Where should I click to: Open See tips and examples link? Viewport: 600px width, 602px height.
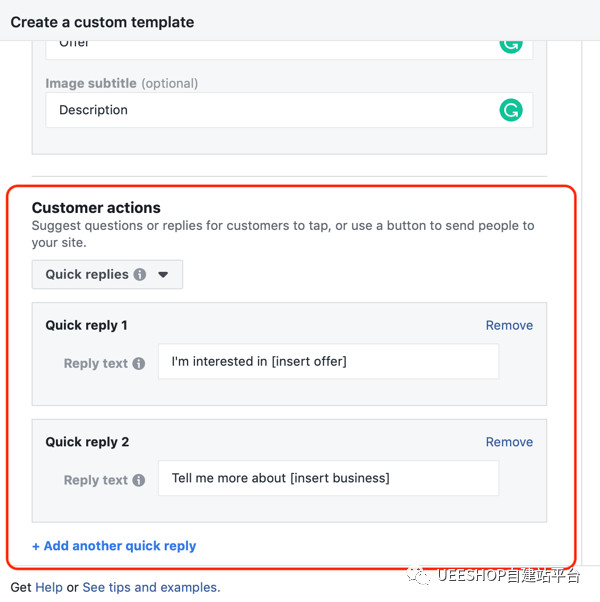tap(151, 588)
